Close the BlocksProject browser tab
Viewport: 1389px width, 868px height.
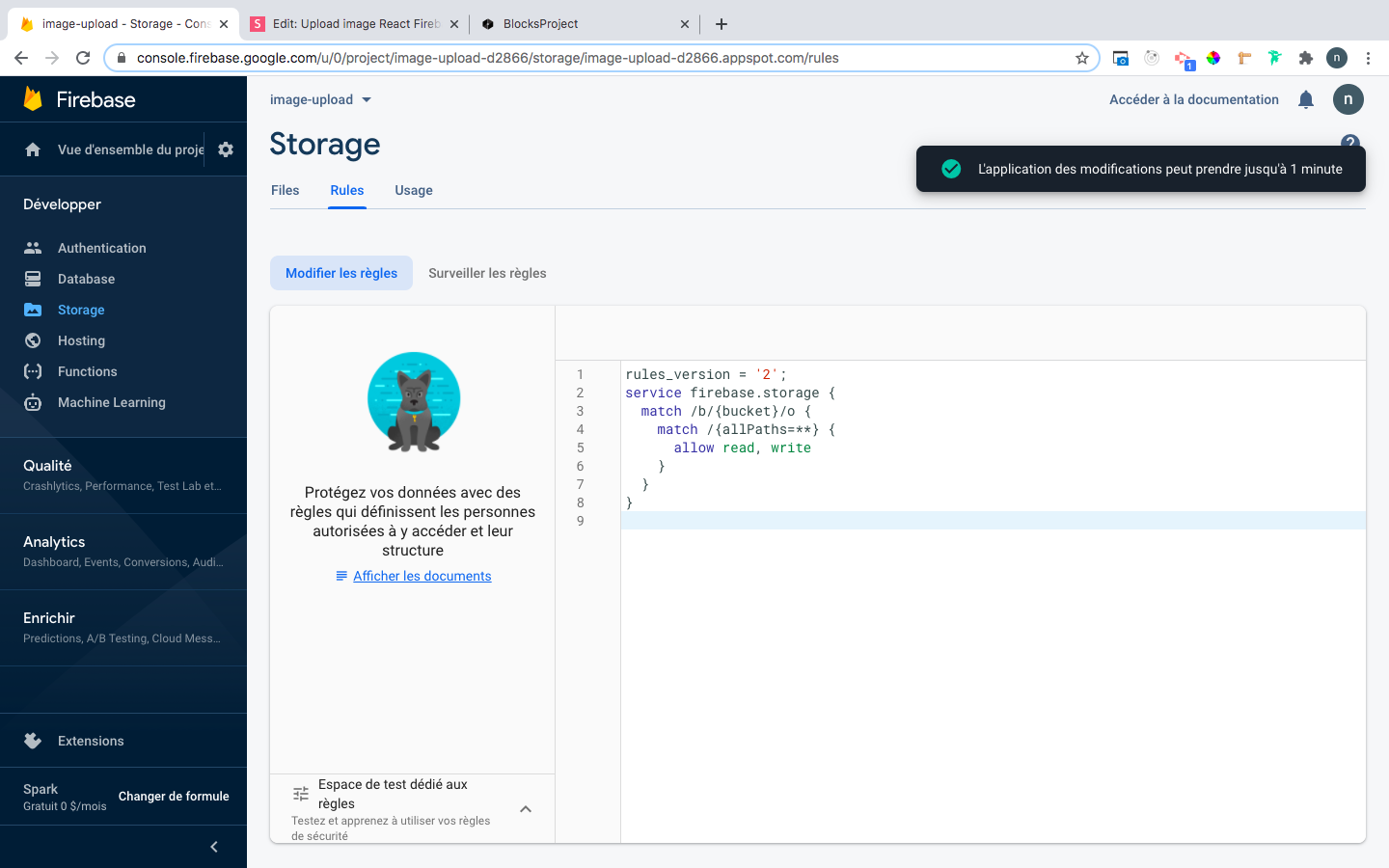685,24
